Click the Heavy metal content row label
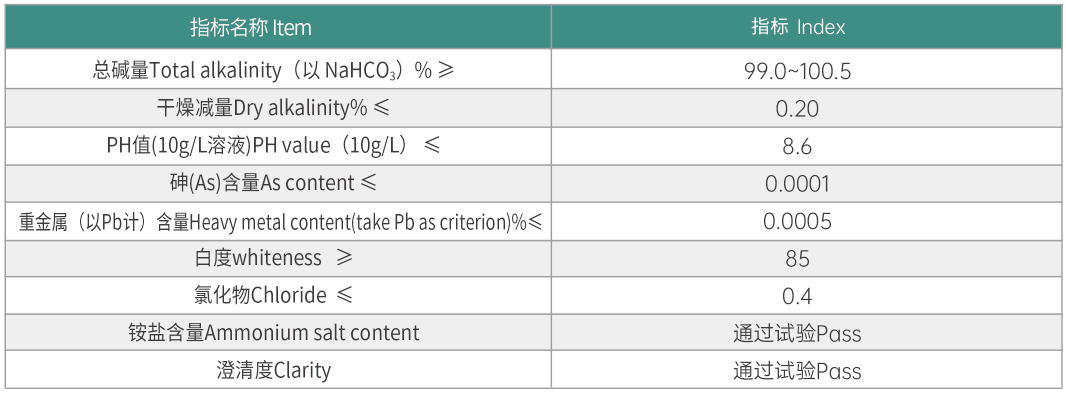The image size is (1066, 393). point(280,221)
